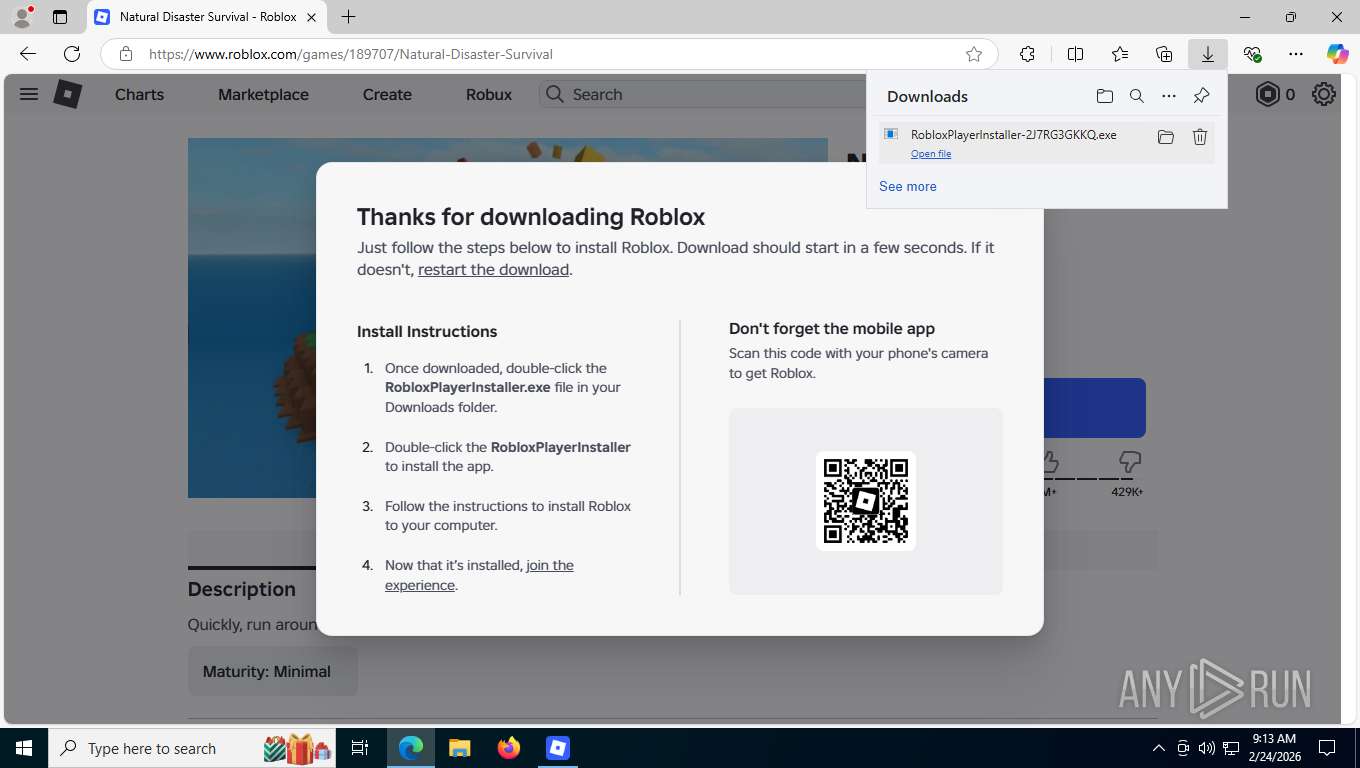The image size is (1360, 768).
Task: Open the Roblox hamburger menu
Action: tap(29, 94)
